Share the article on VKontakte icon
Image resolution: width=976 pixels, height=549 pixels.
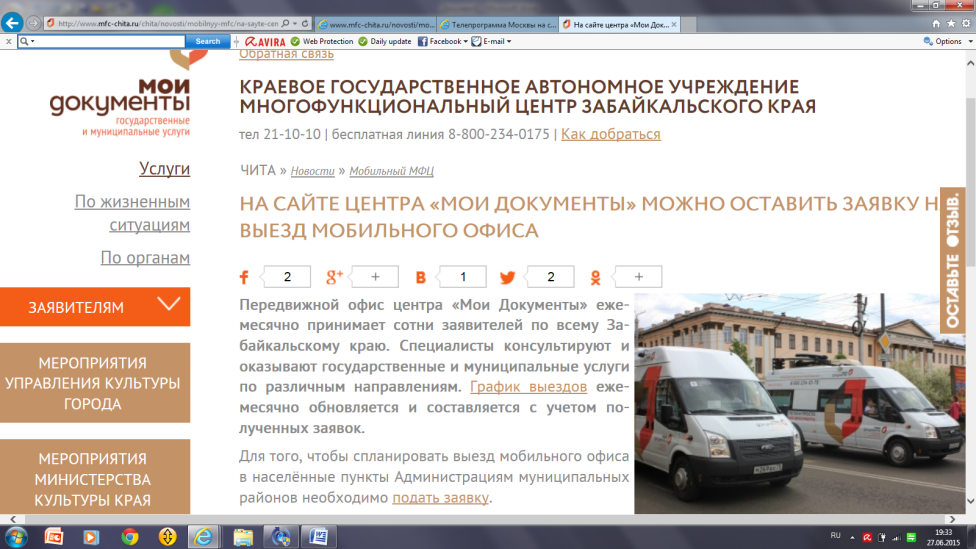(x=421, y=278)
